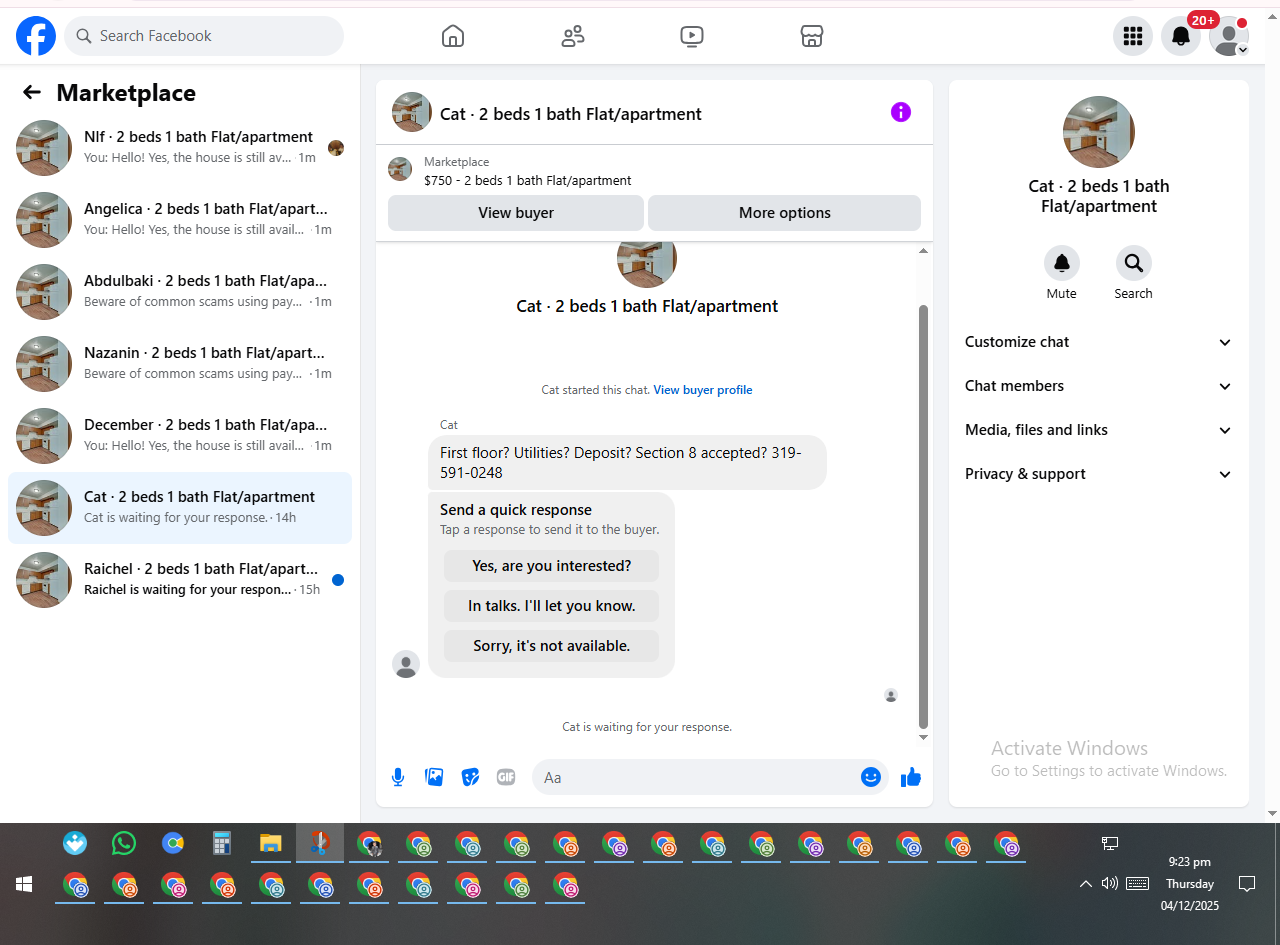Expand Chat members section
The height and width of the screenshot is (945, 1280).
tap(1099, 386)
